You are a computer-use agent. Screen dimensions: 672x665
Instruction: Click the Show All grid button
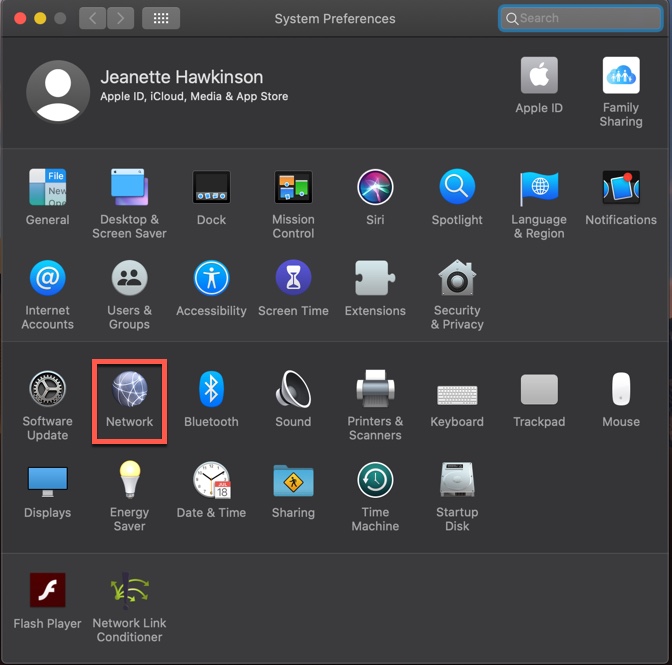(x=160, y=18)
